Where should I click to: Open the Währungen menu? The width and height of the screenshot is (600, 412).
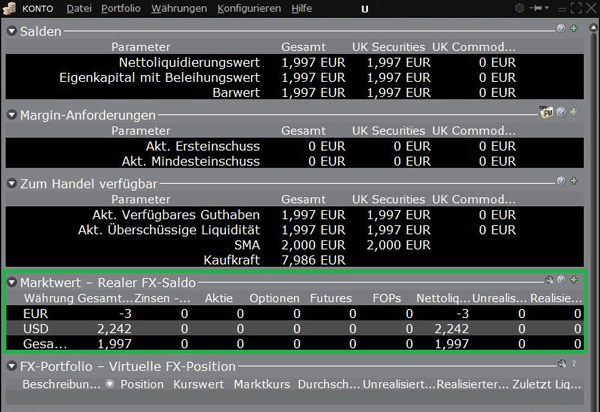179,8
